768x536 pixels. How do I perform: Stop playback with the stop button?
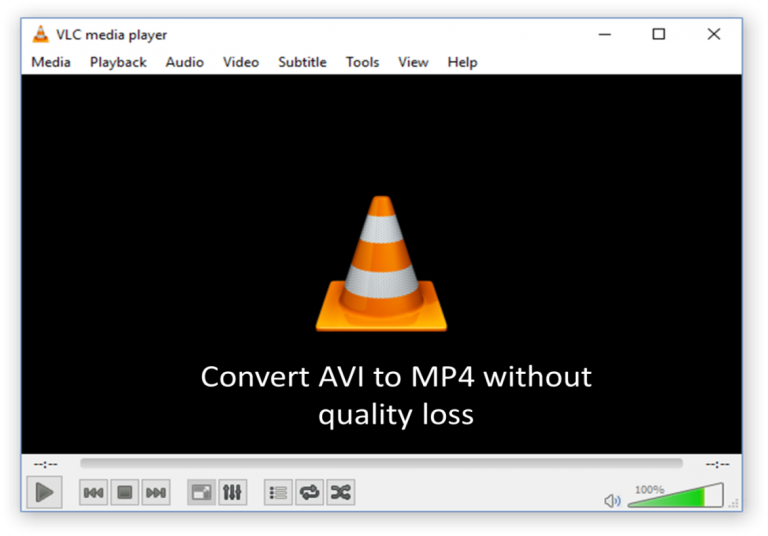click(x=125, y=492)
